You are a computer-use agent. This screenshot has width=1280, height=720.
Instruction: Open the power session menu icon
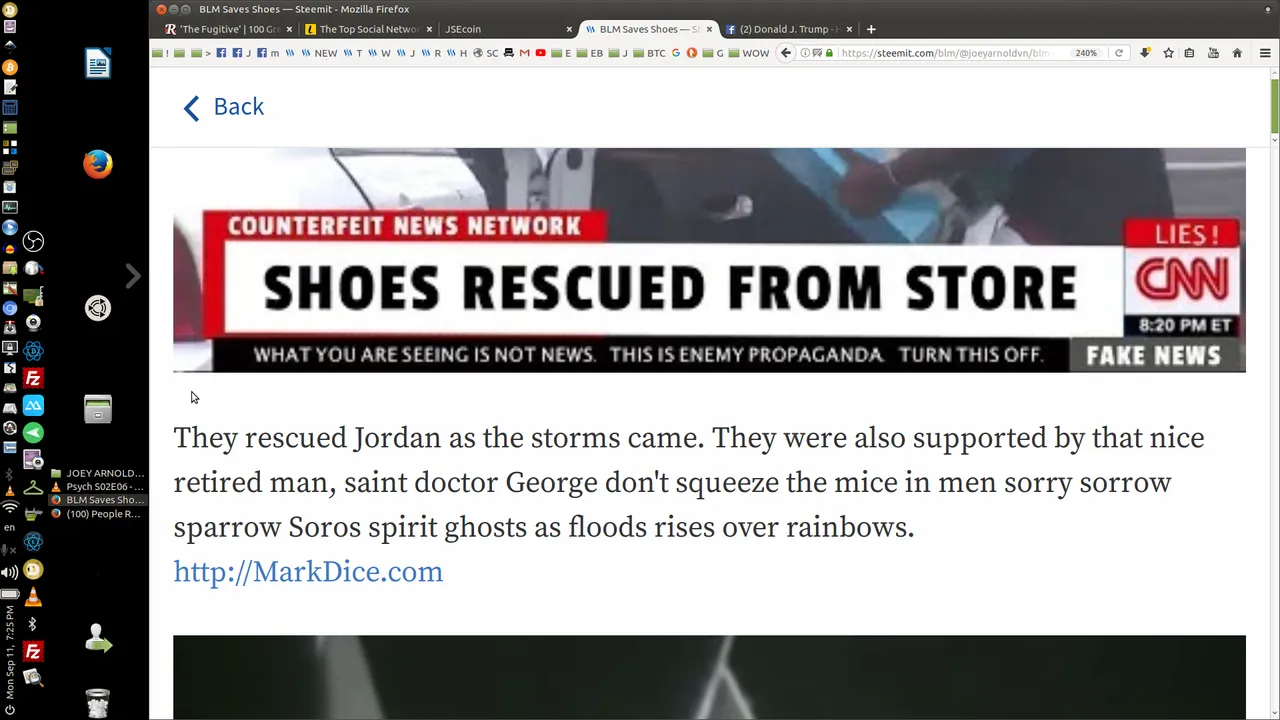(10, 710)
